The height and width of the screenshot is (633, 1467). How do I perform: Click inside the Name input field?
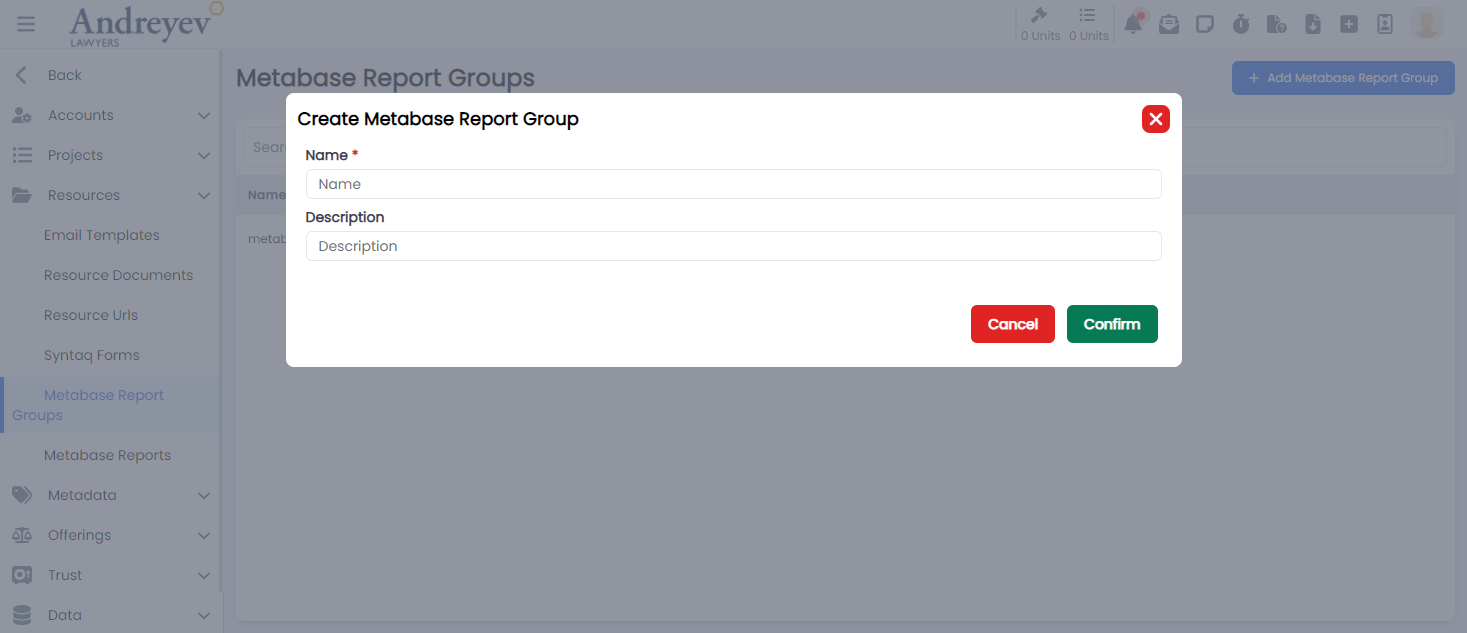[733, 184]
